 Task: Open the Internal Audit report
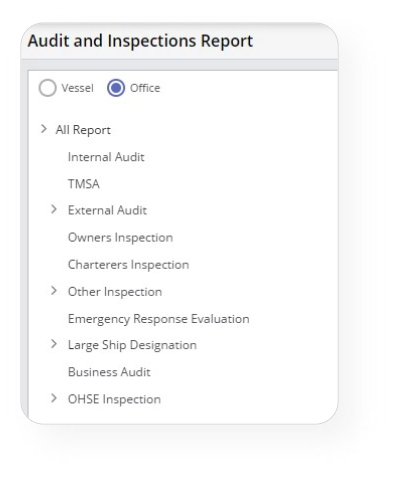106,157
